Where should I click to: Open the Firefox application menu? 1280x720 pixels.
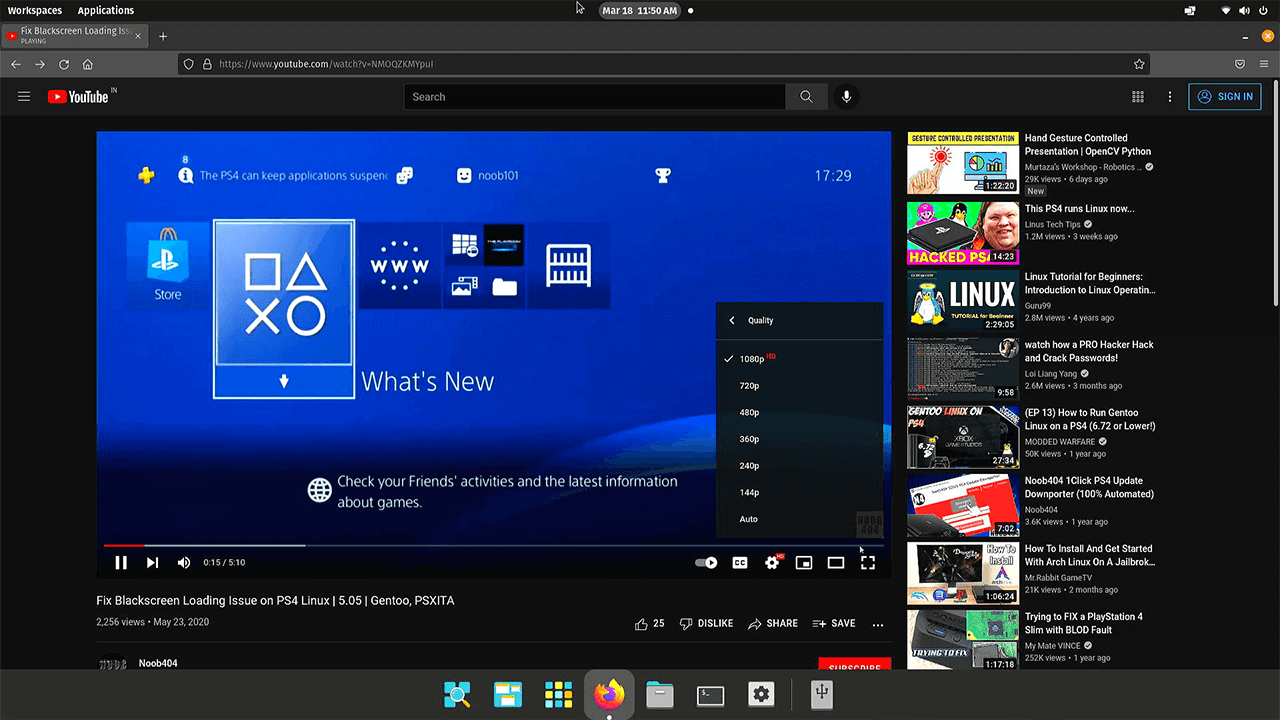pos(1264,64)
